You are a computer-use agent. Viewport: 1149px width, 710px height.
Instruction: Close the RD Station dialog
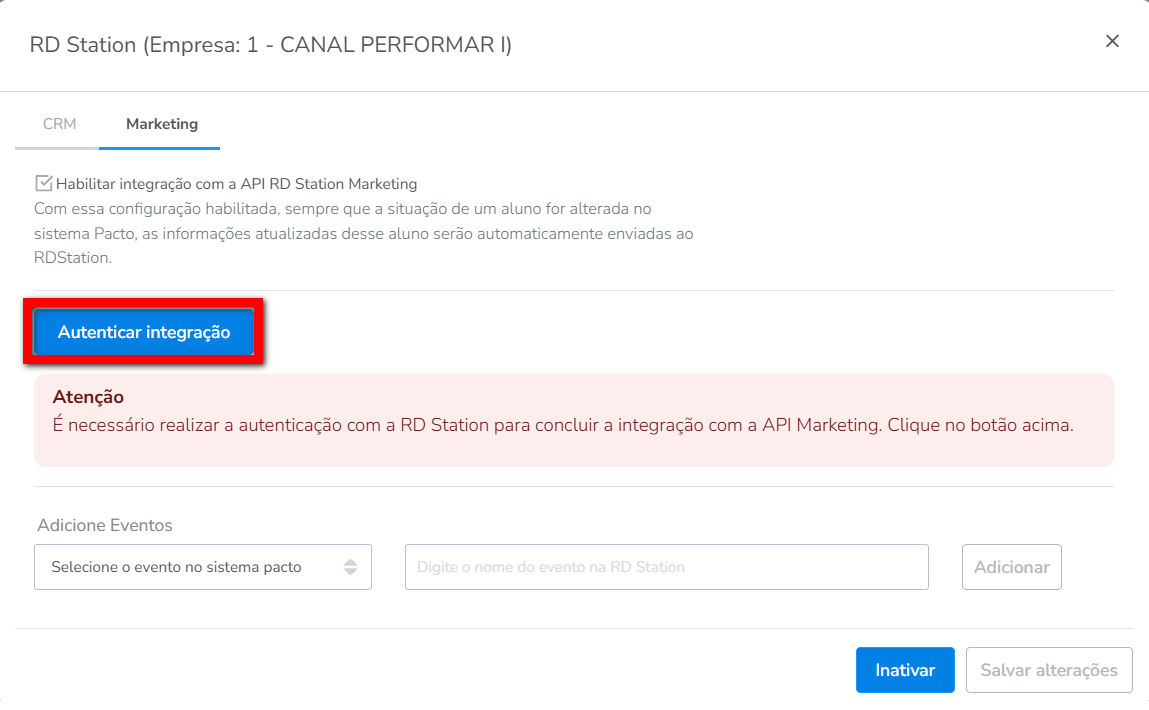(x=1112, y=41)
